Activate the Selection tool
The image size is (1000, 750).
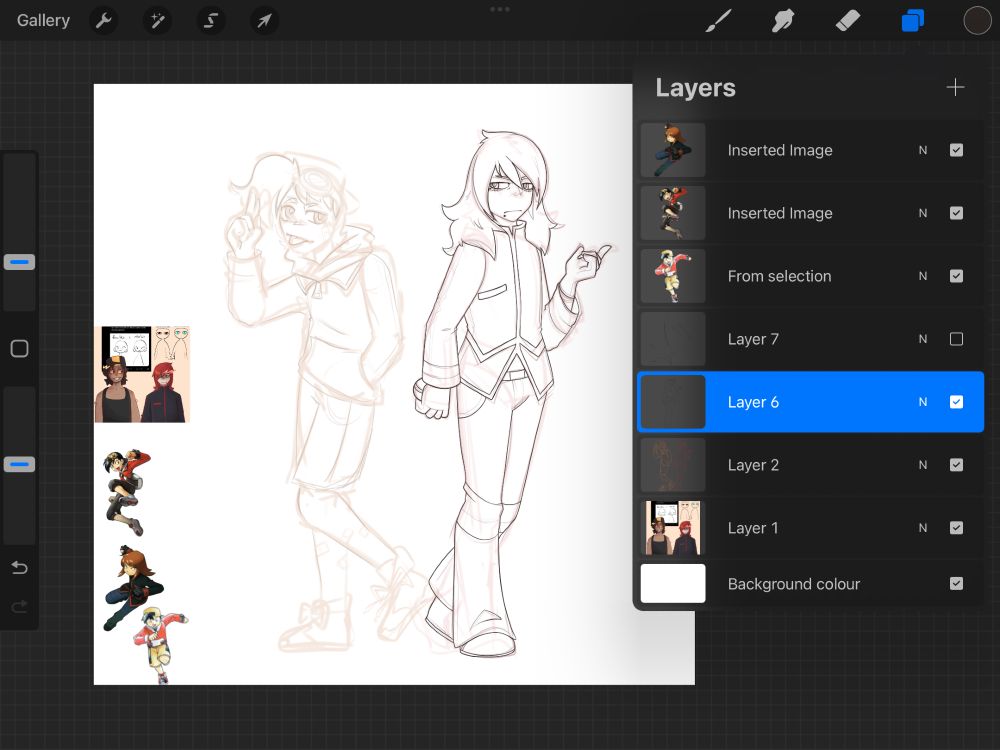click(x=210, y=20)
